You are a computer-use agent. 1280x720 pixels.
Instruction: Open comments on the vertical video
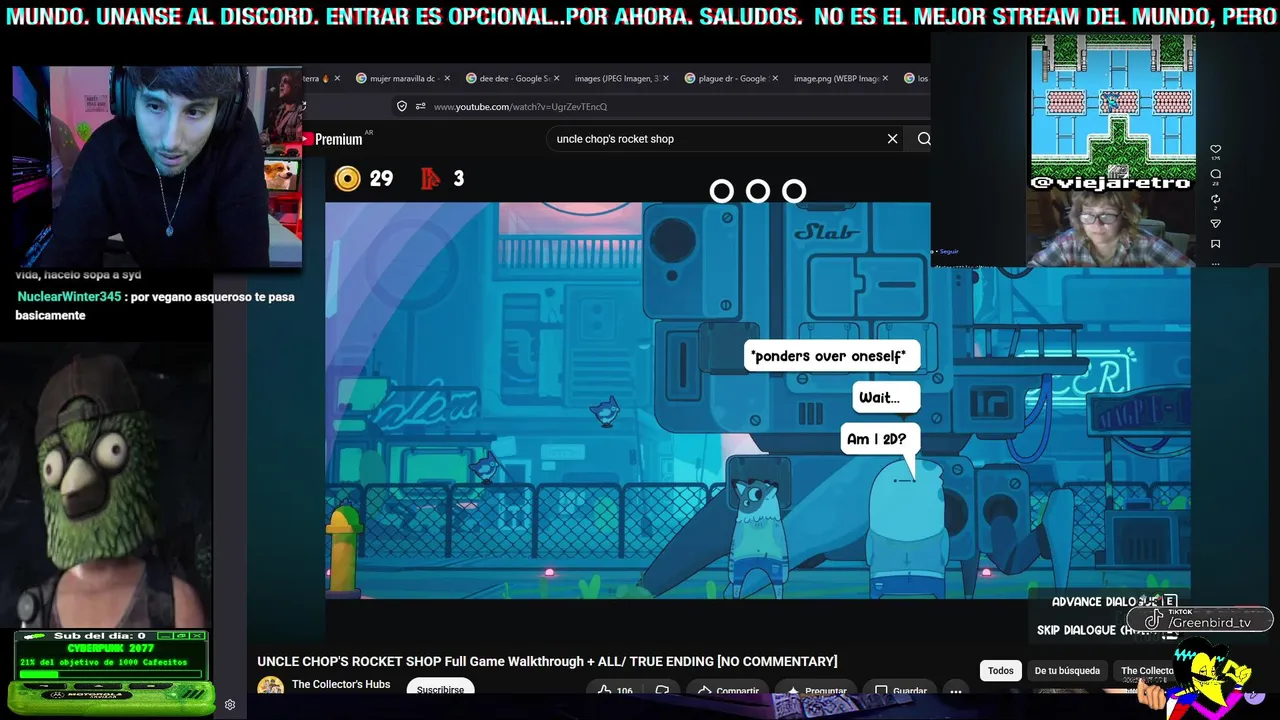pos(1216,174)
